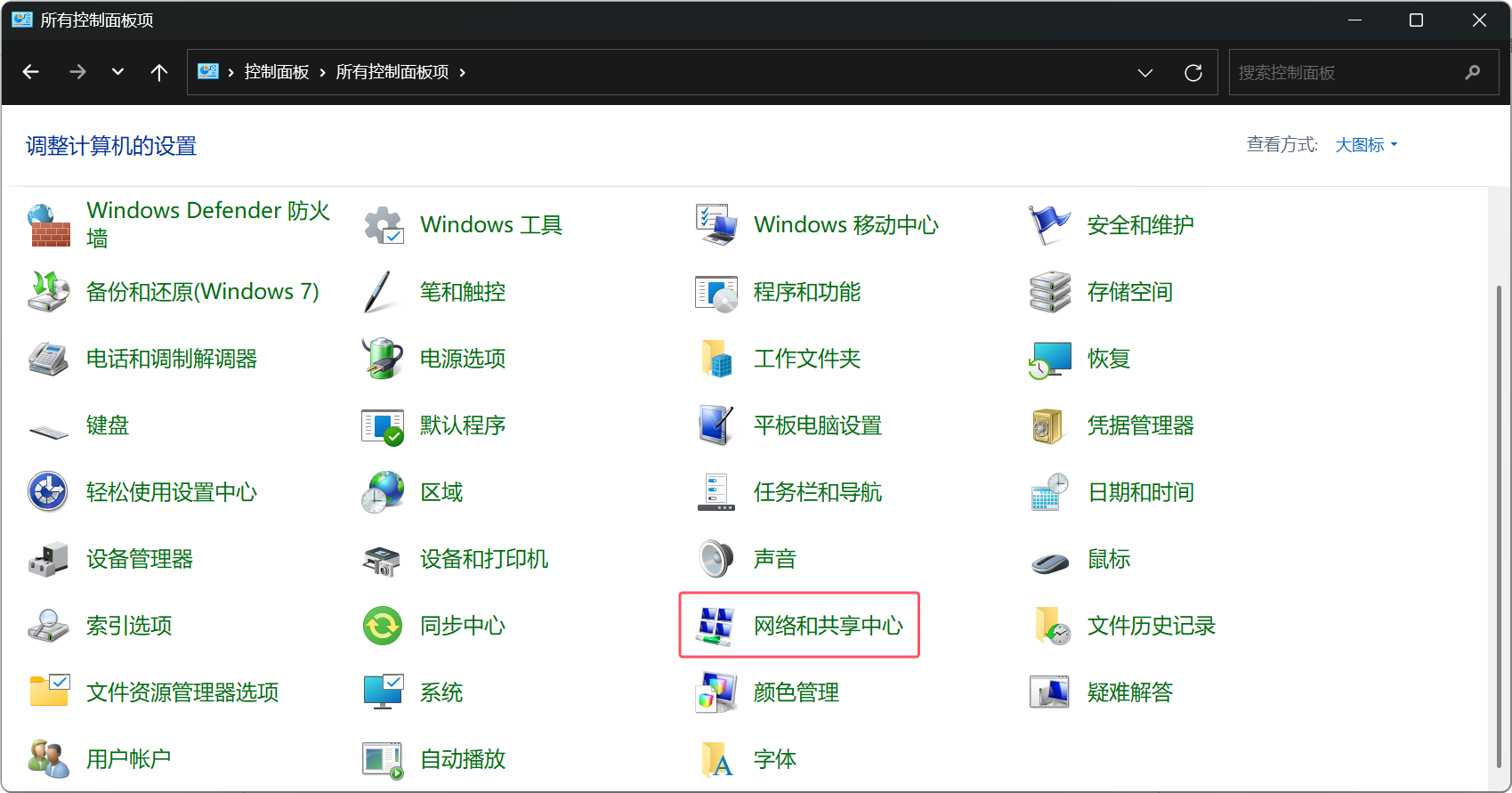Viewport: 1512px width, 793px height.
Task: Open the 存储空间 drives icon
Action: coord(1050,292)
